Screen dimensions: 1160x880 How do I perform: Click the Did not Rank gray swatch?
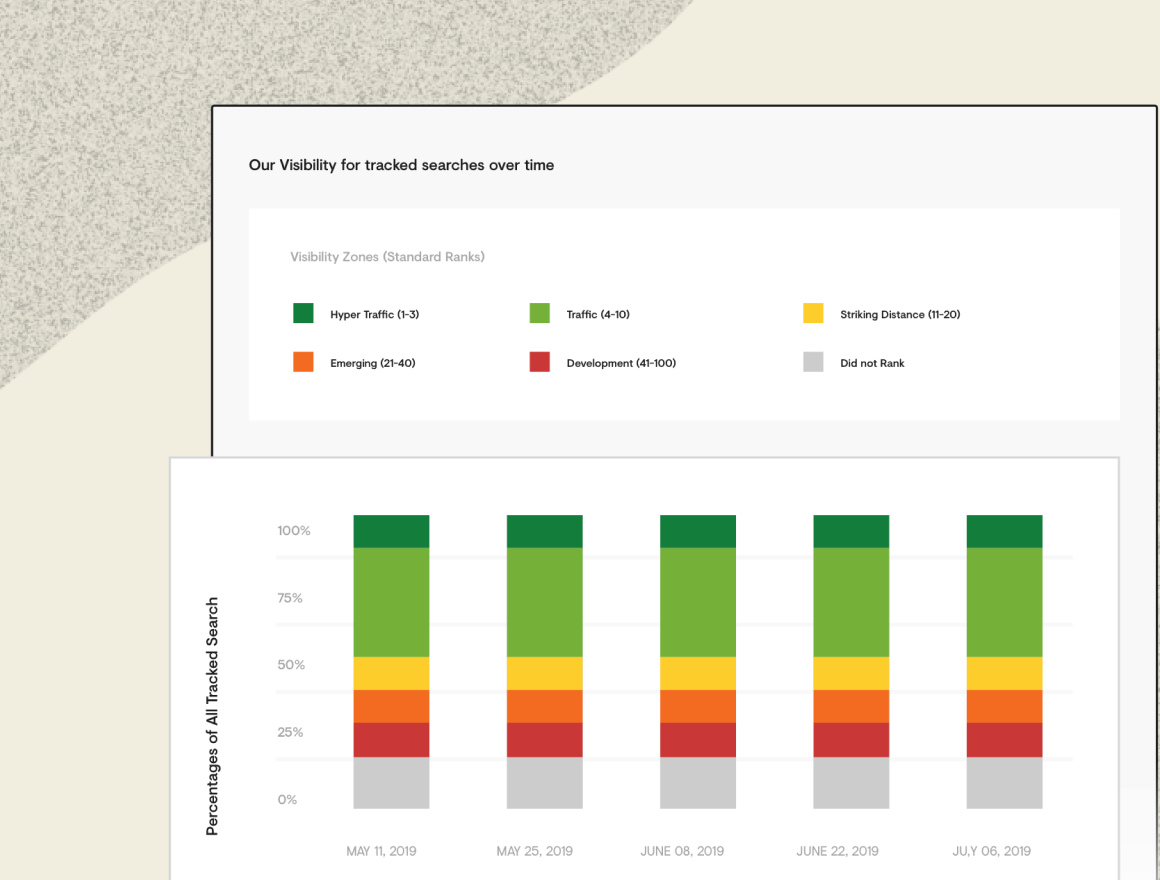[813, 362]
